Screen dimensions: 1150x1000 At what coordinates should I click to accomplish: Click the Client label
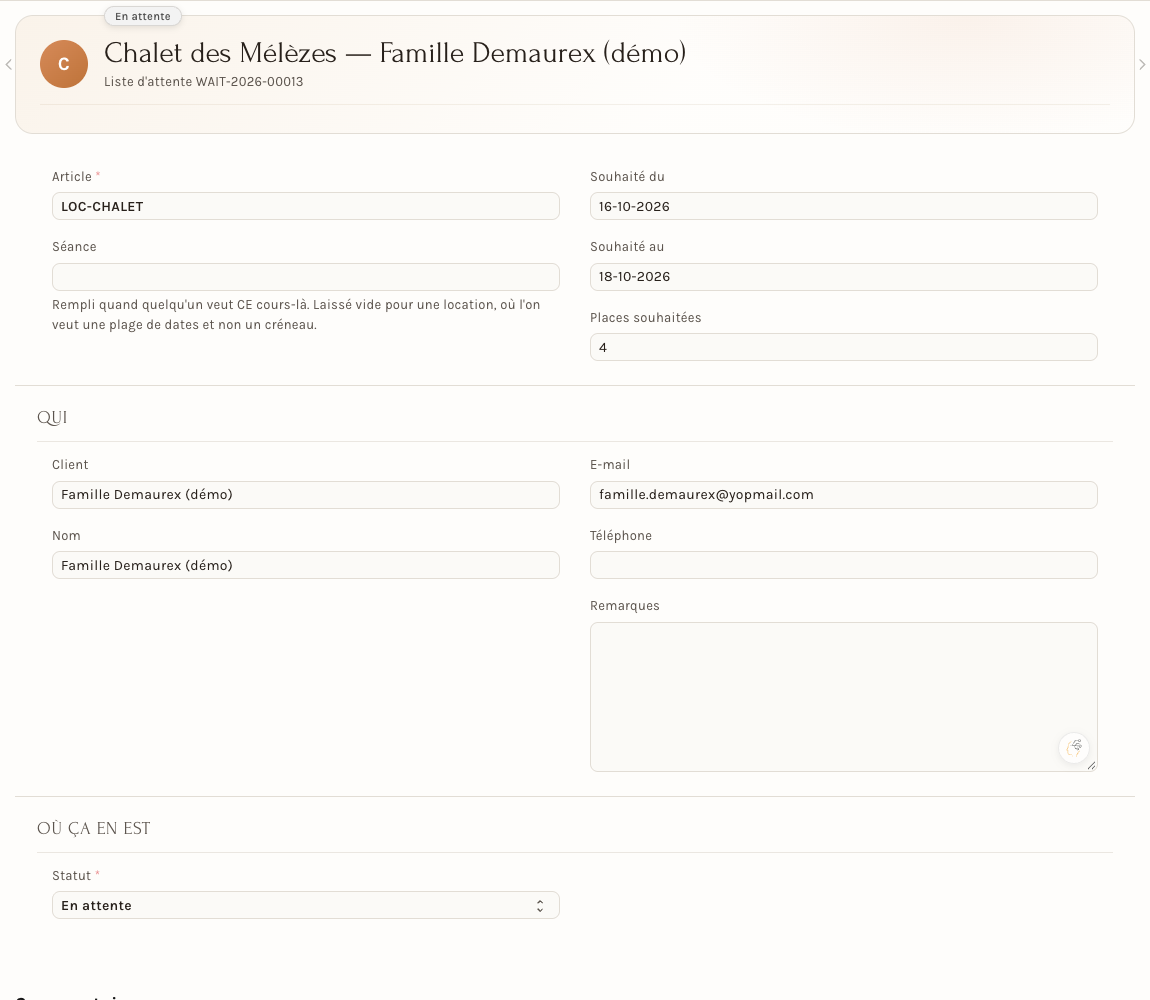pos(70,465)
